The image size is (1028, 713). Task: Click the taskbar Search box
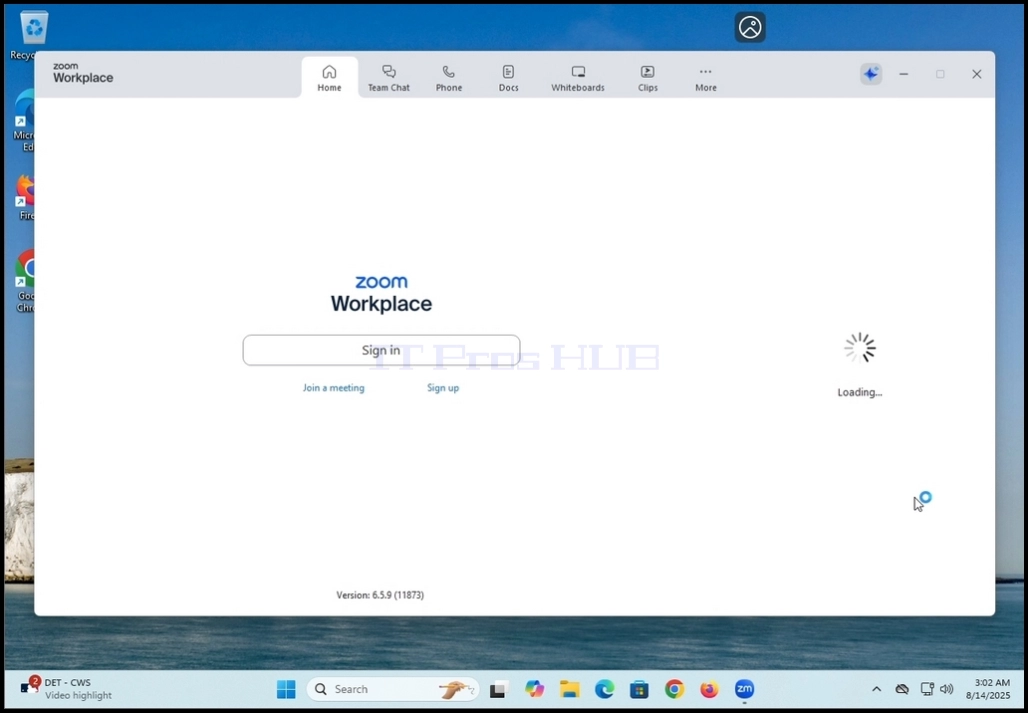393,689
